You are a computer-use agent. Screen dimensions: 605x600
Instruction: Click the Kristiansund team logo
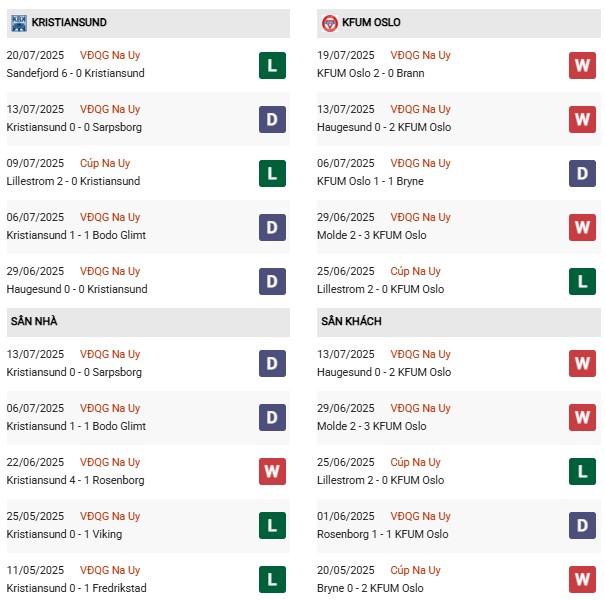click(18, 22)
